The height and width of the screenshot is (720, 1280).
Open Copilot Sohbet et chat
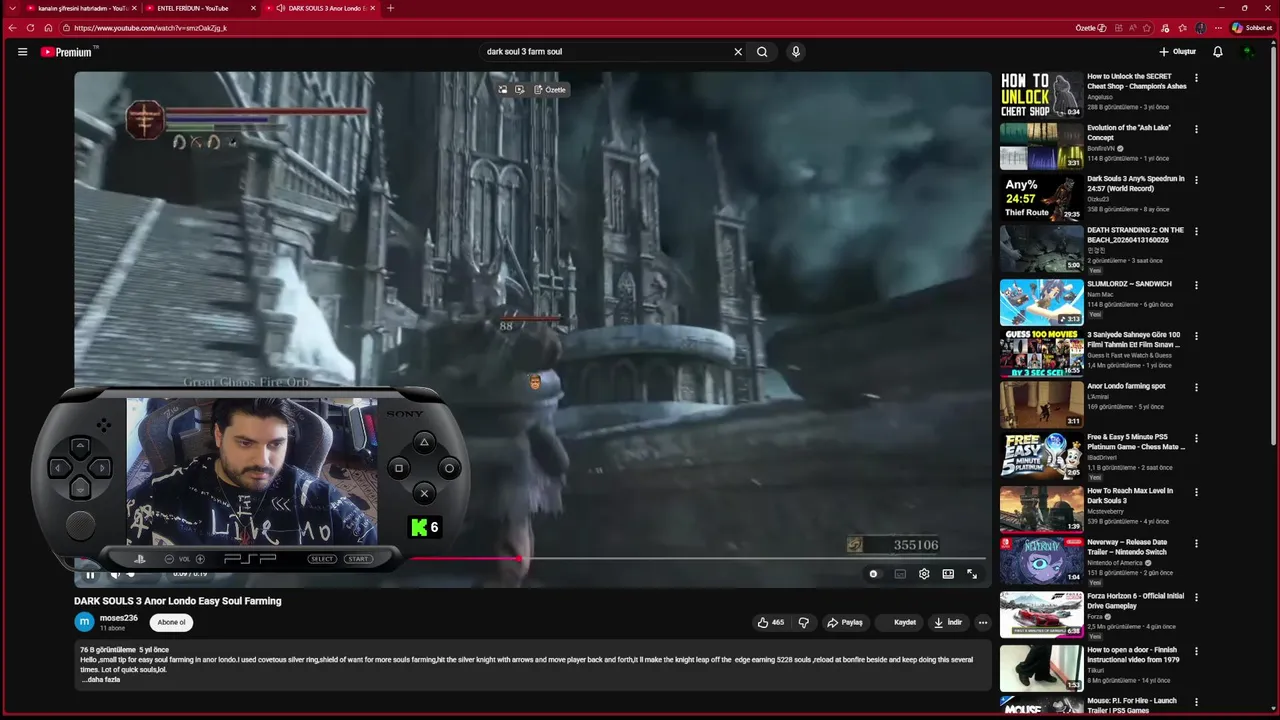[x=1251, y=28]
